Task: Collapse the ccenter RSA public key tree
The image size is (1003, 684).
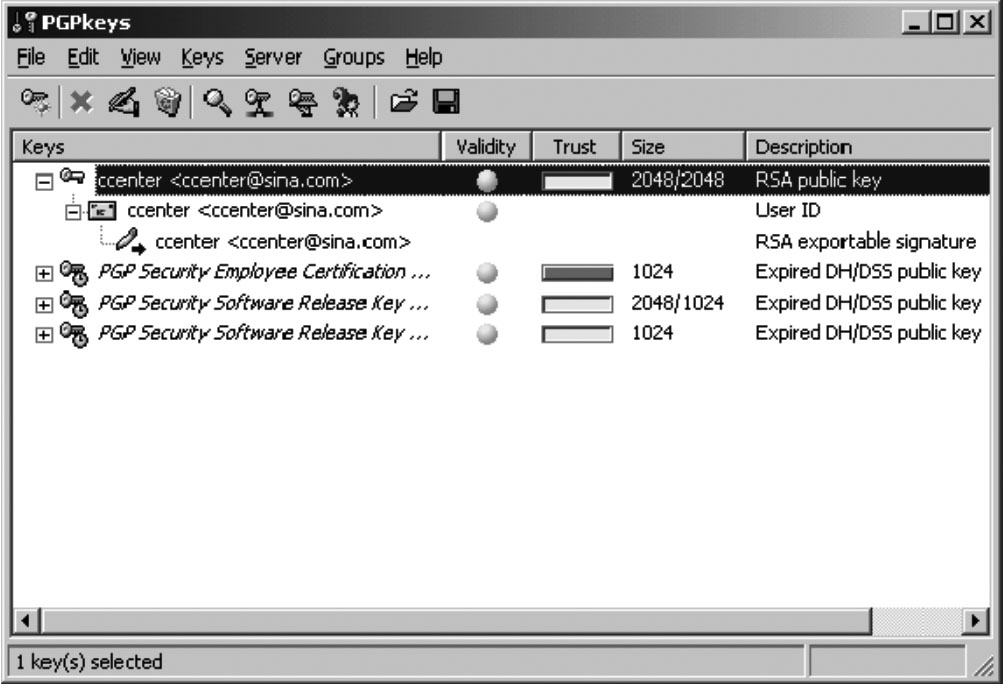Action: coord(43,182)
